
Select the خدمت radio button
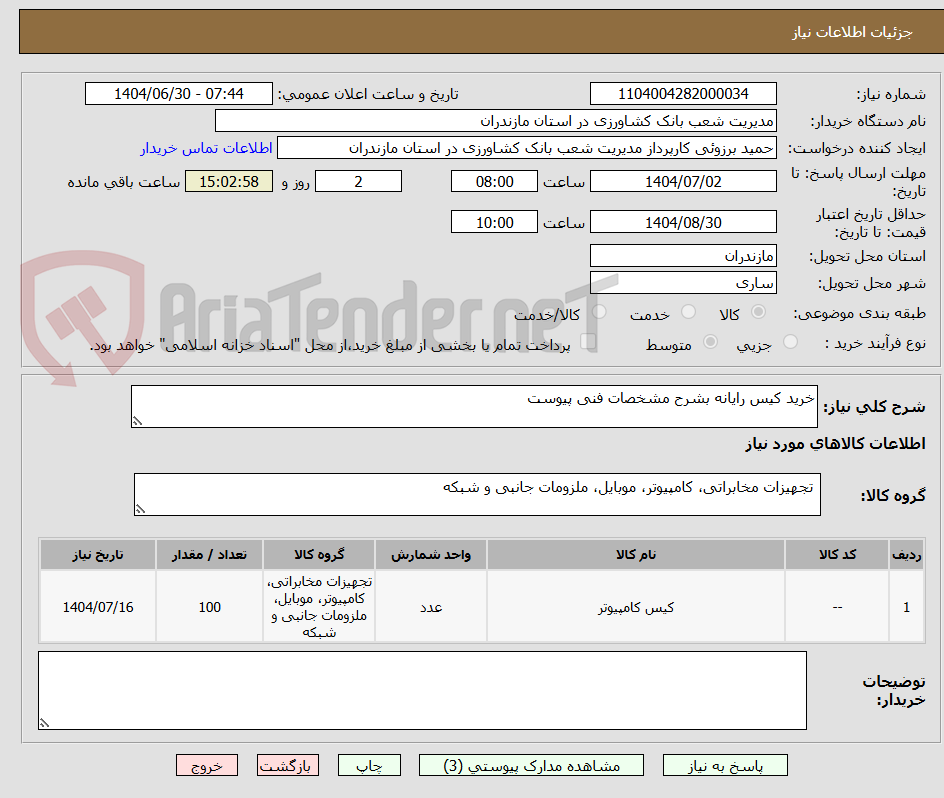coord(689,311)
